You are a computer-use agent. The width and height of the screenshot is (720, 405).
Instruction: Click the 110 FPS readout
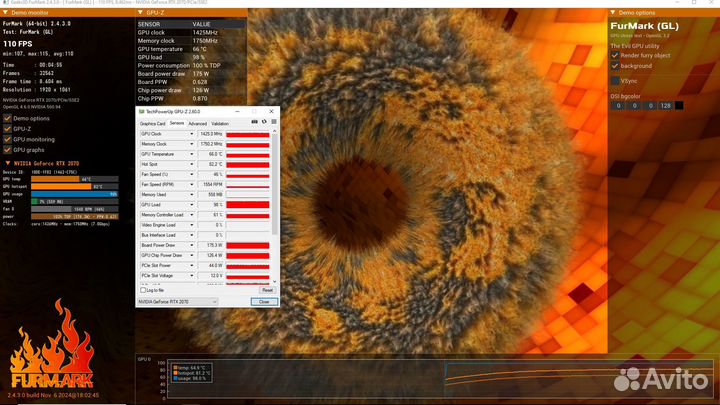click(17, 44)
